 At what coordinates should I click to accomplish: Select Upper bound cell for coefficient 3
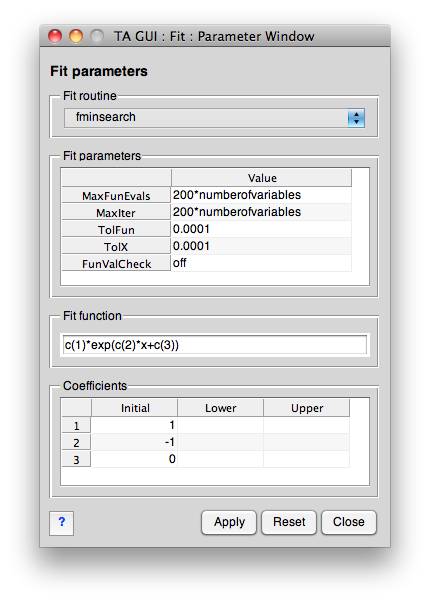pyautogui.click(x=306, y=459)
